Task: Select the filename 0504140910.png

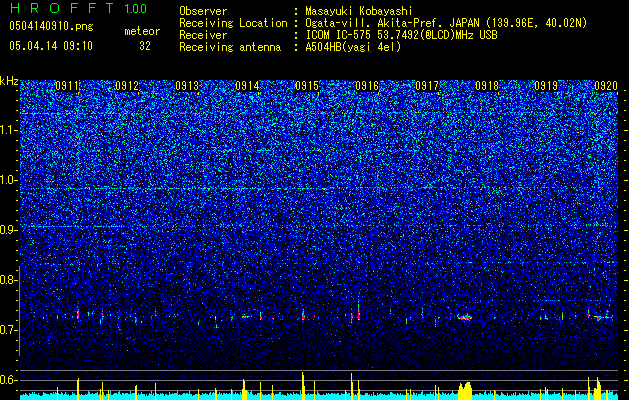Action: (x=51, y=26)
